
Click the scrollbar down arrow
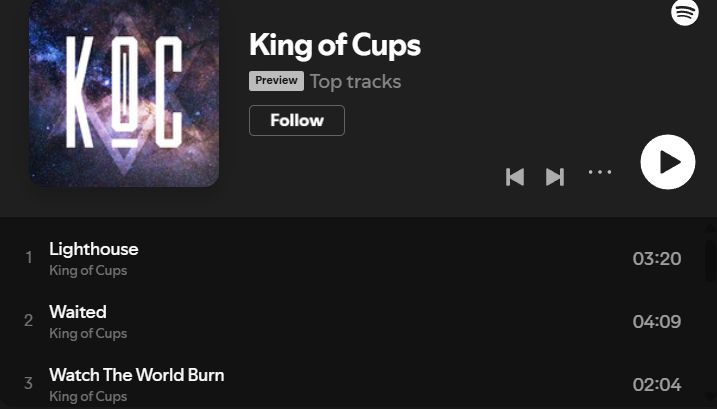(711, 397)
